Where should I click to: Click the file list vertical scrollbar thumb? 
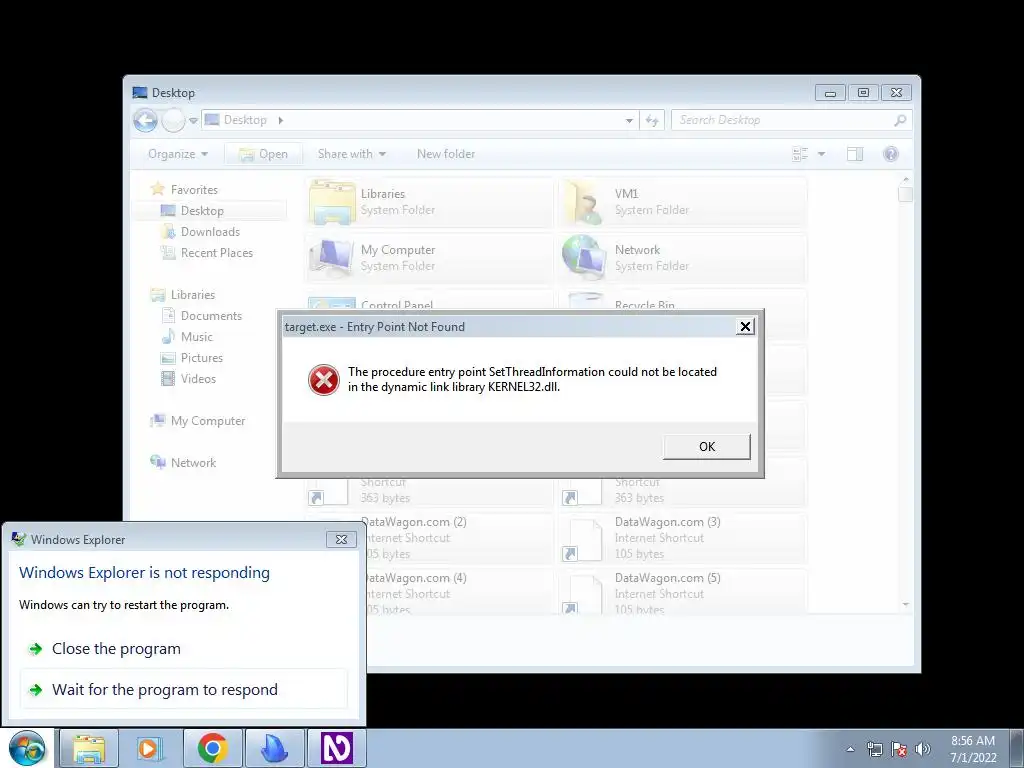click(x=905, y=195)
